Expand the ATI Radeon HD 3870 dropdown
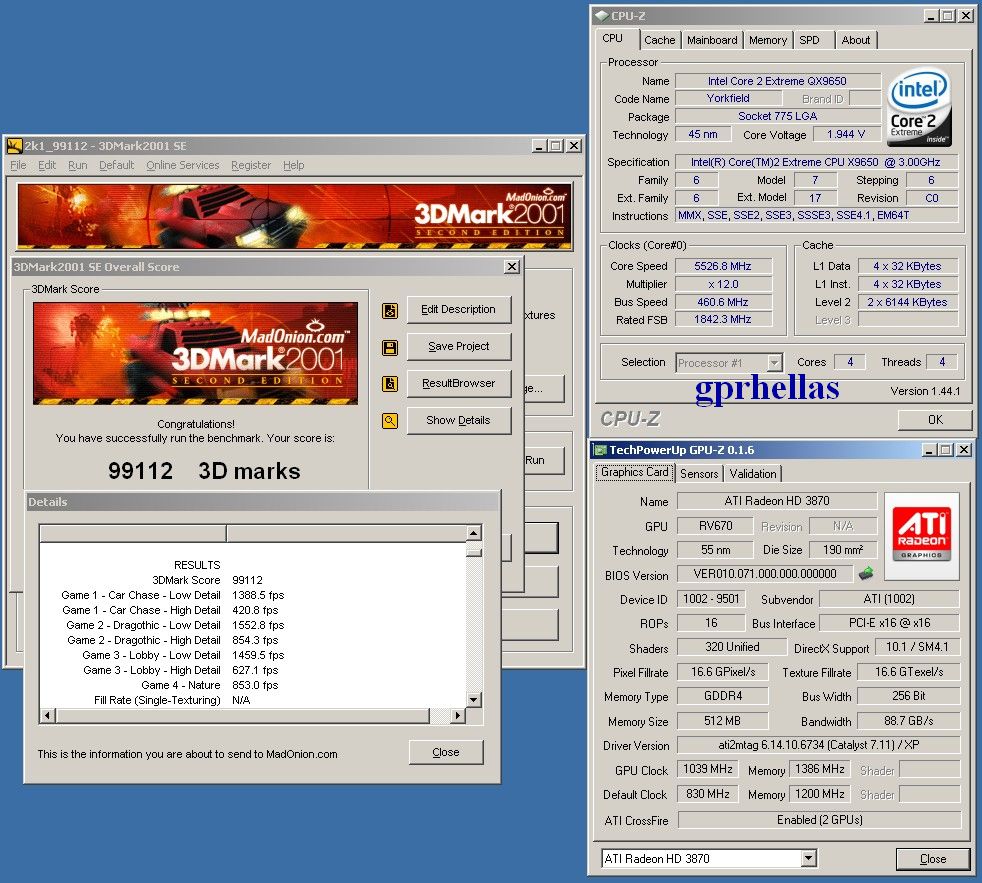The width and height of the screenshot is (982, 883). 809,858
